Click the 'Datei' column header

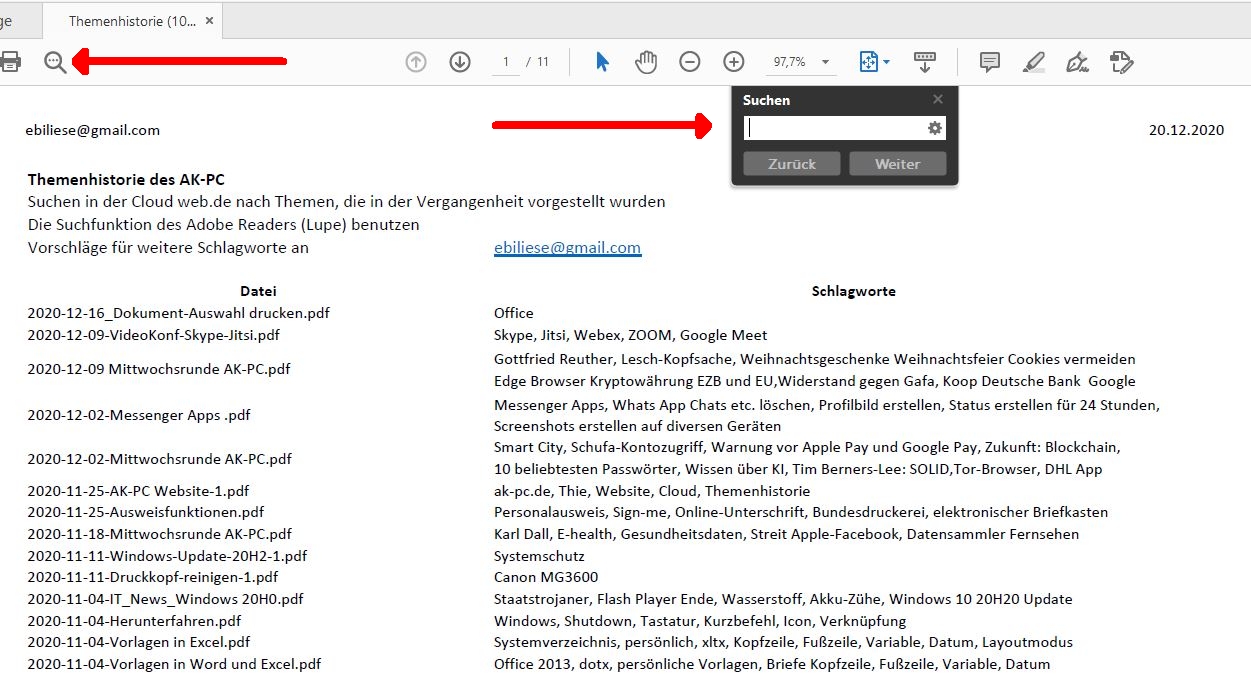pyautogui.click(x=258, y=291)
